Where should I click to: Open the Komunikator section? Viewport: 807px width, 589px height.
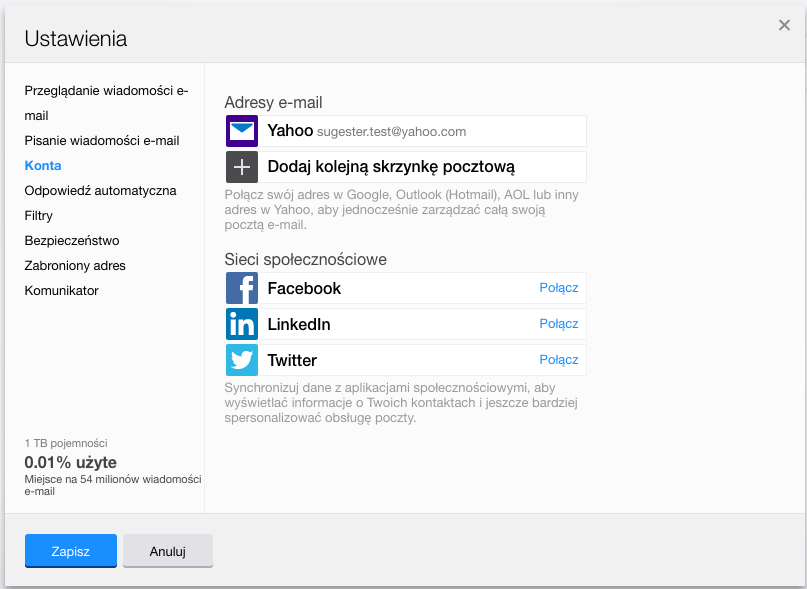62,290
